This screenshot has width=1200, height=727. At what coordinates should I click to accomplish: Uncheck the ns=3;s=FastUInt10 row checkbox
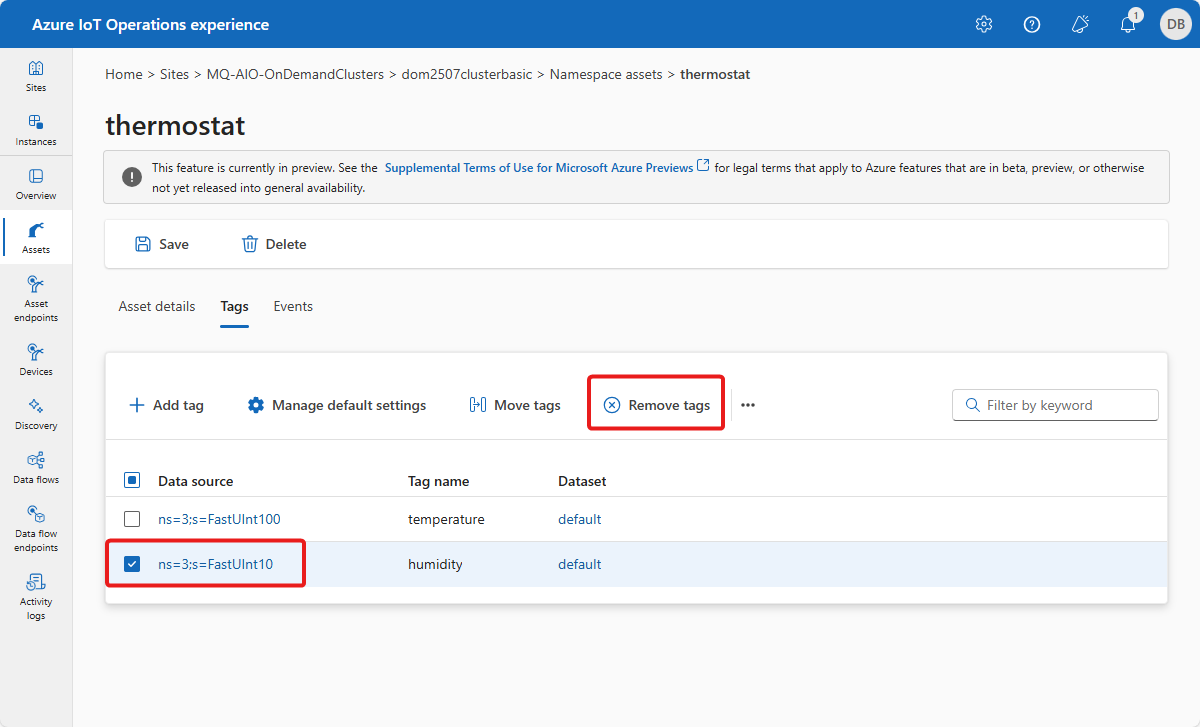pos(132,564)
